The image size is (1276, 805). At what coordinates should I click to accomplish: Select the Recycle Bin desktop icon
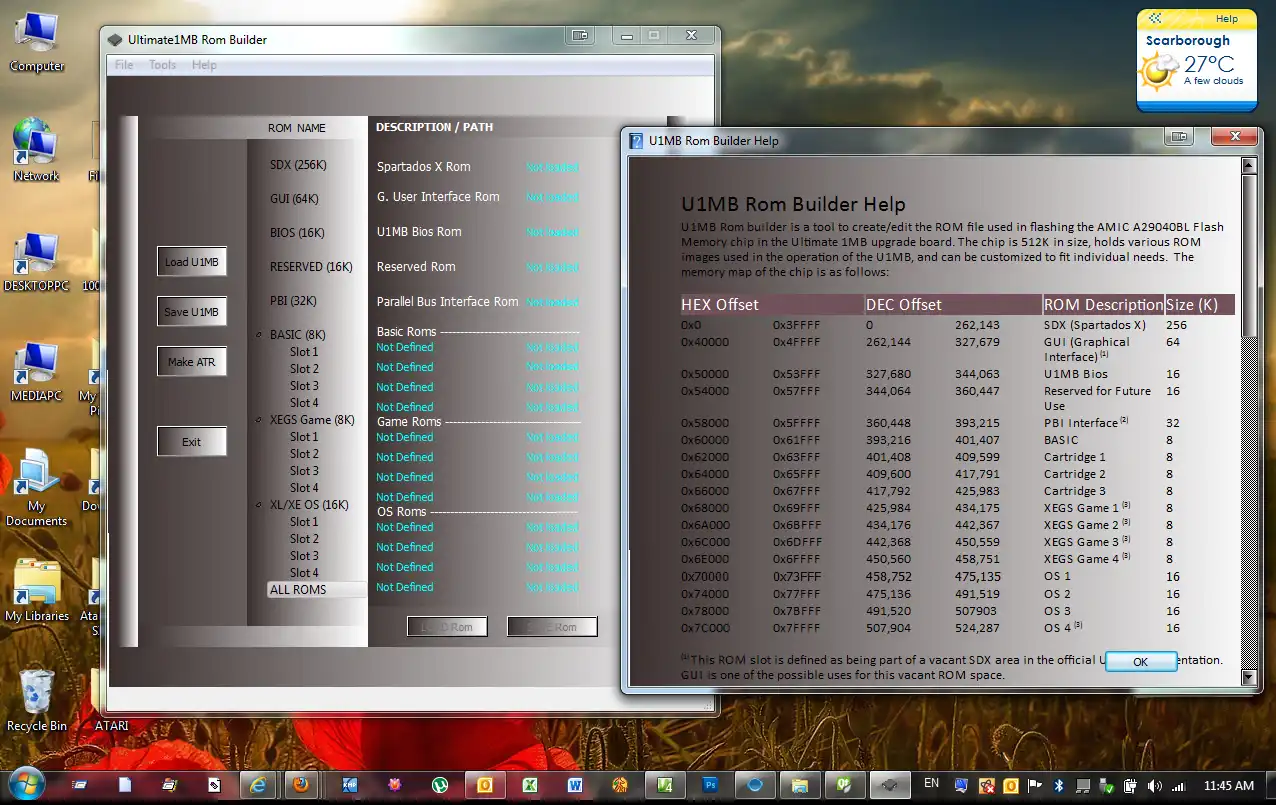(37, 700)
